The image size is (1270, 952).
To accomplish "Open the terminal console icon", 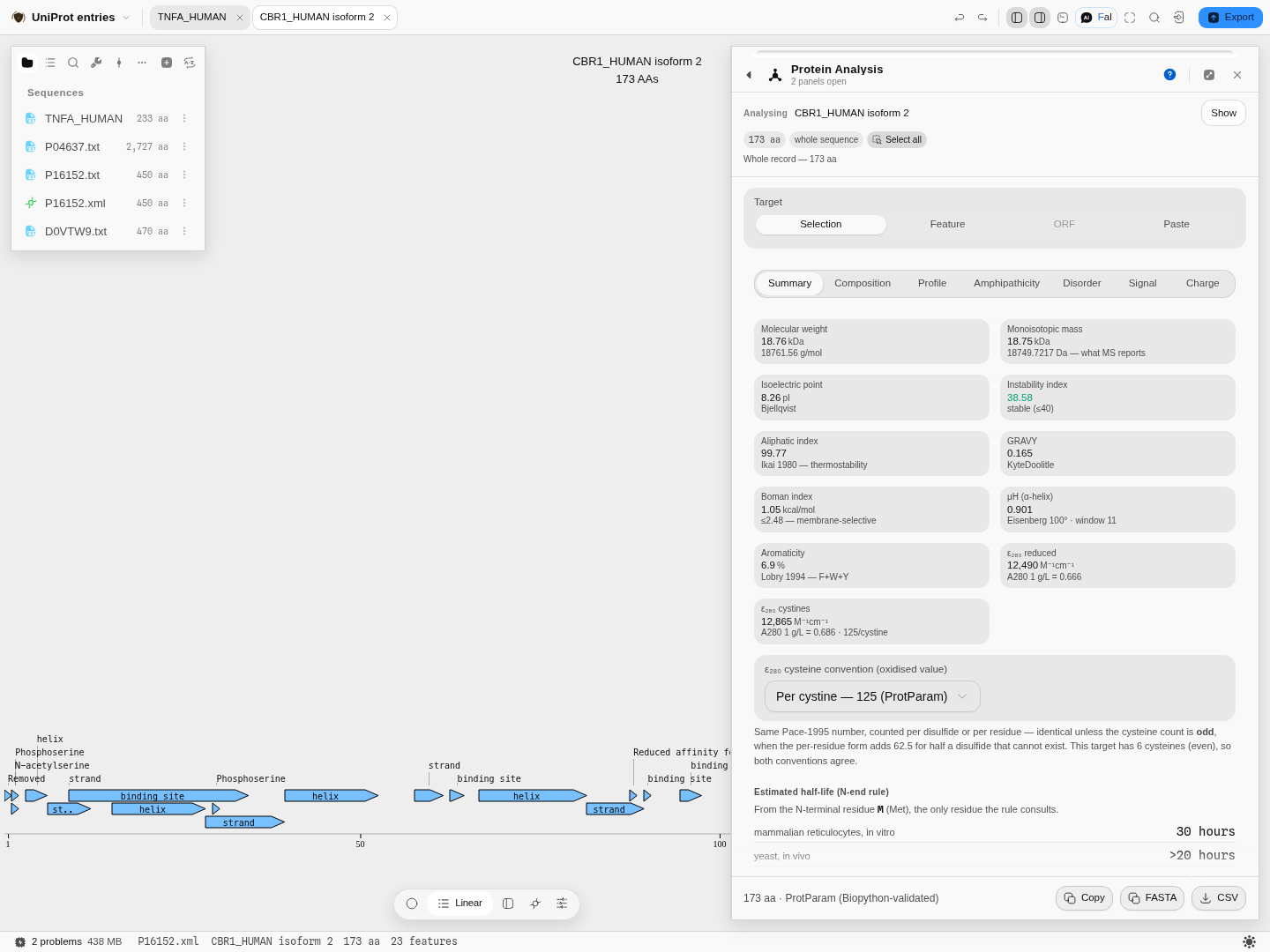I will tap(1063, 18).
